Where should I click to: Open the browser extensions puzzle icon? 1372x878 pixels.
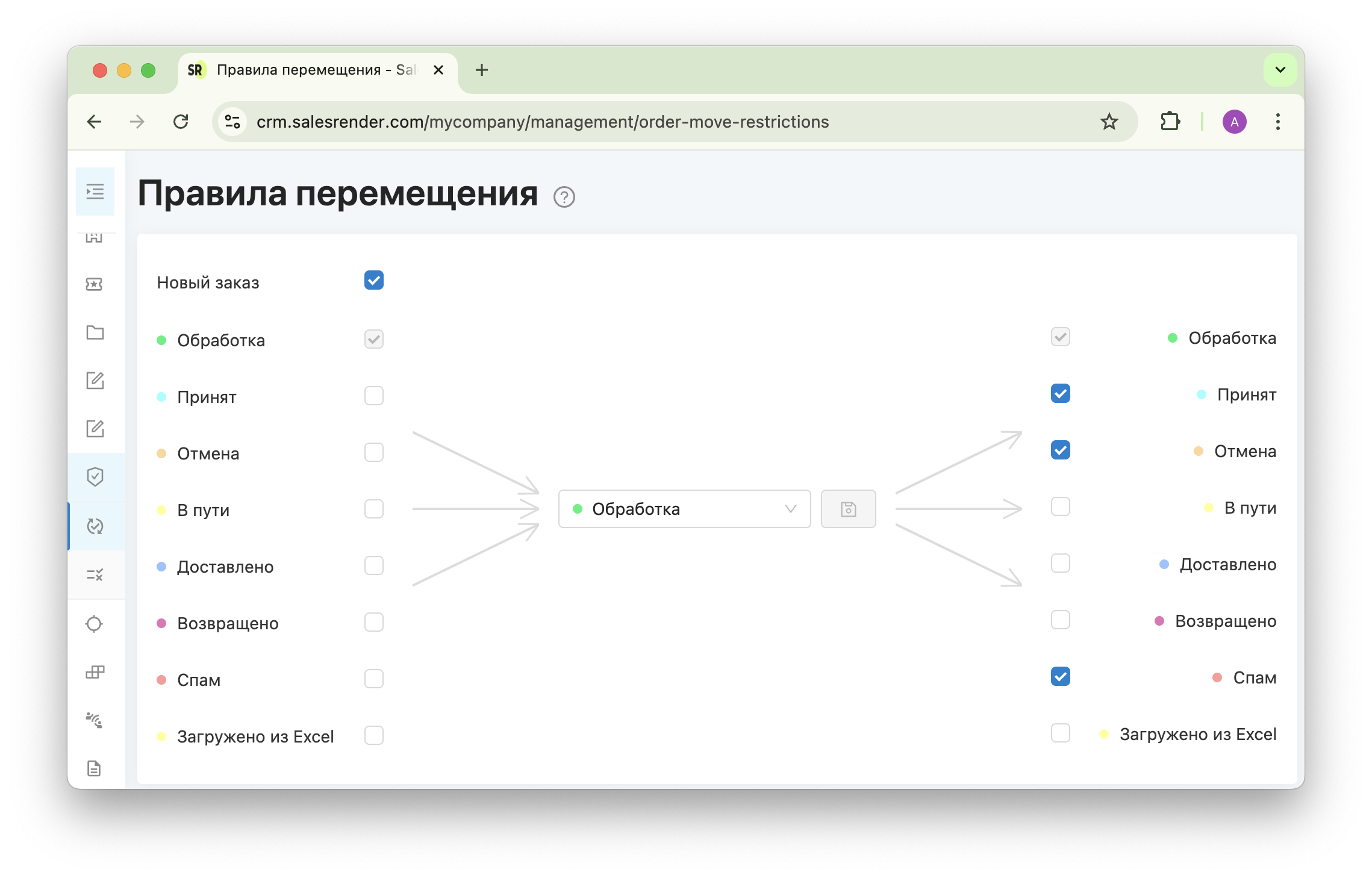click(x=1170, y=122)
